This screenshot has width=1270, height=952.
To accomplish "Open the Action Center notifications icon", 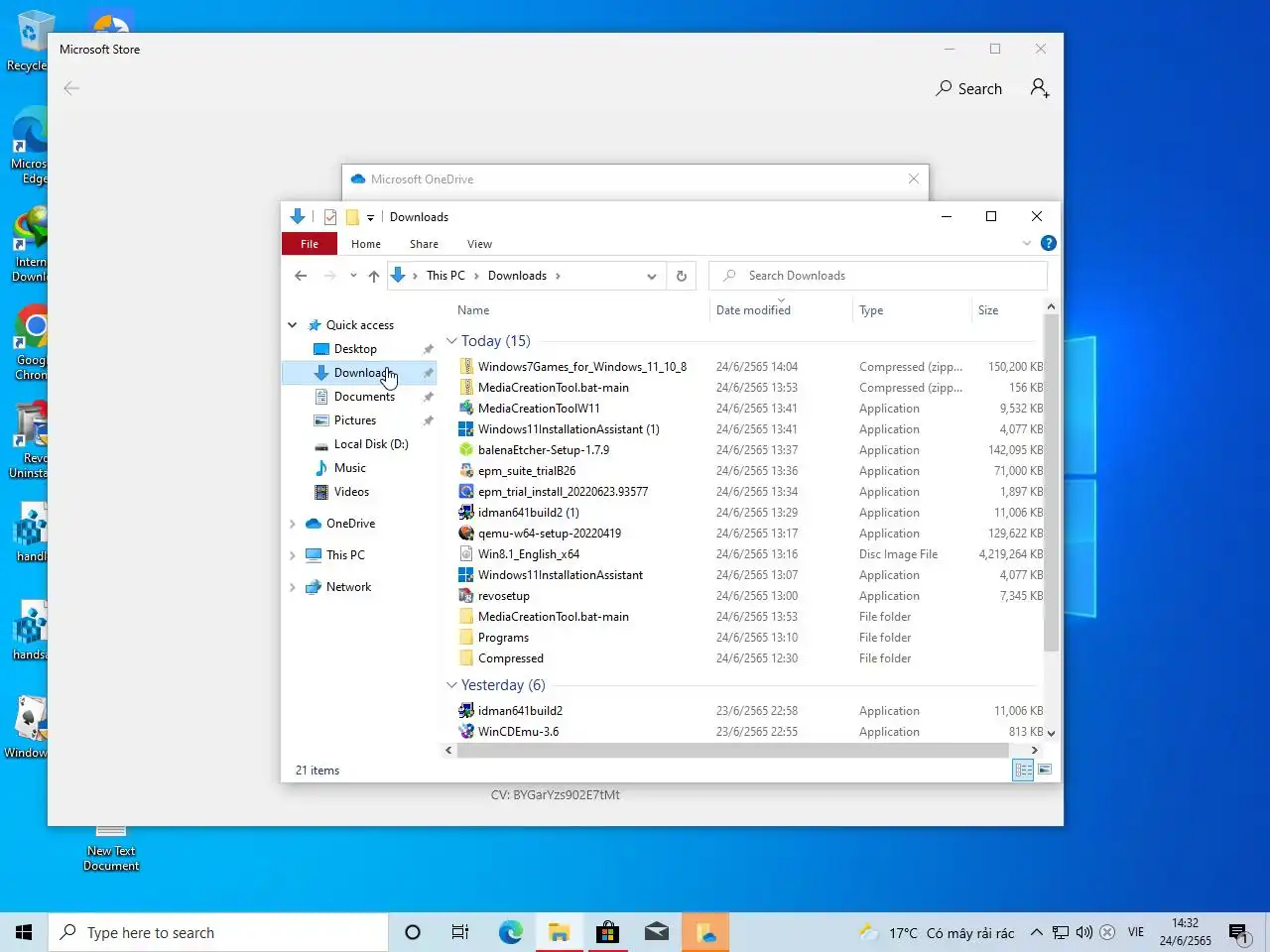I will coord(1239,932).
